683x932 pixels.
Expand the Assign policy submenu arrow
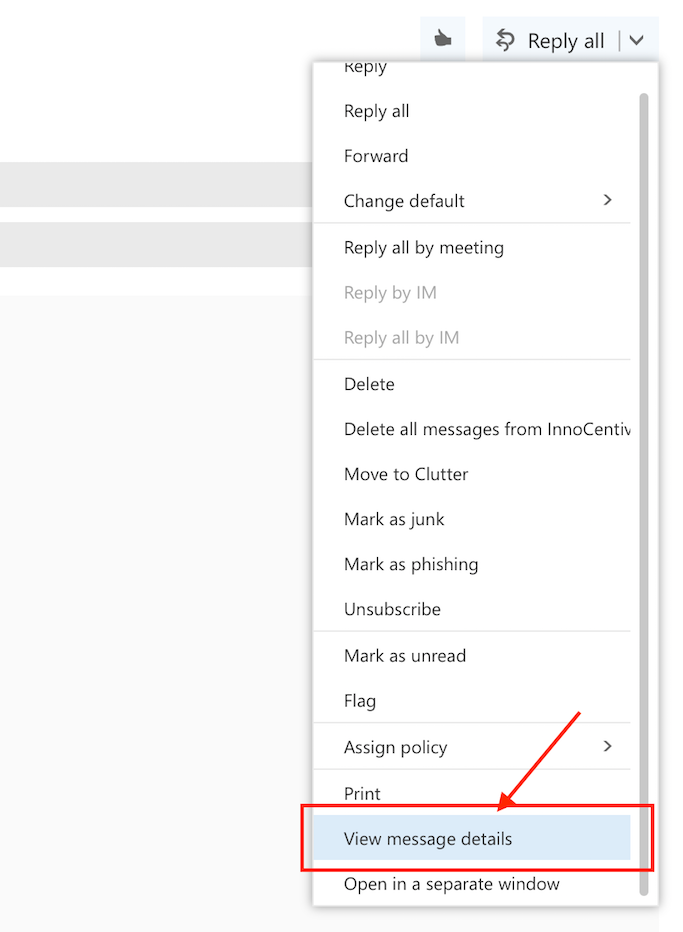click(607, 746)
